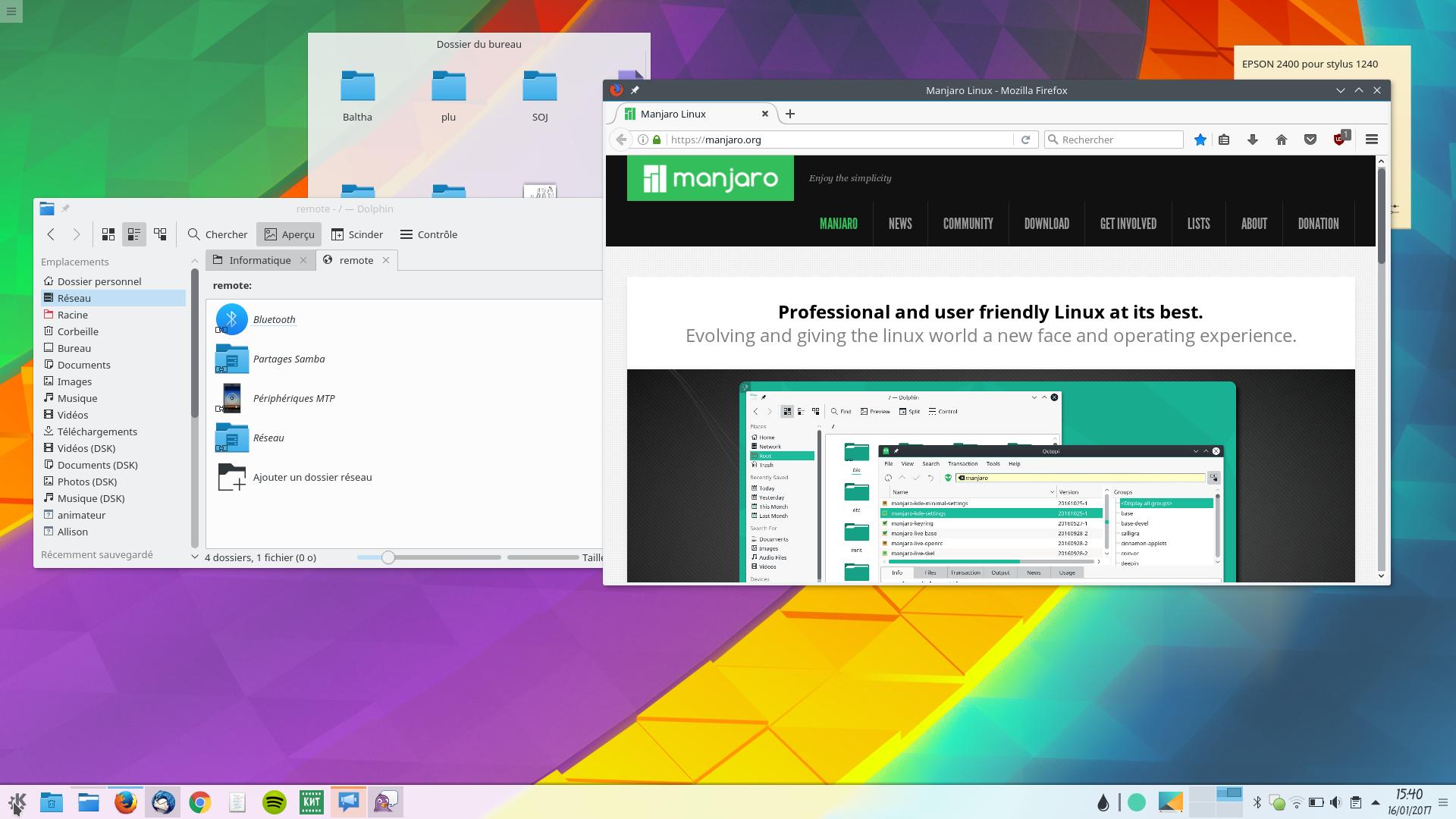This screenshot has width=1456, height=819.
Task: Open the NEWS menu on Manjaro site
Action: click(900, 224)
